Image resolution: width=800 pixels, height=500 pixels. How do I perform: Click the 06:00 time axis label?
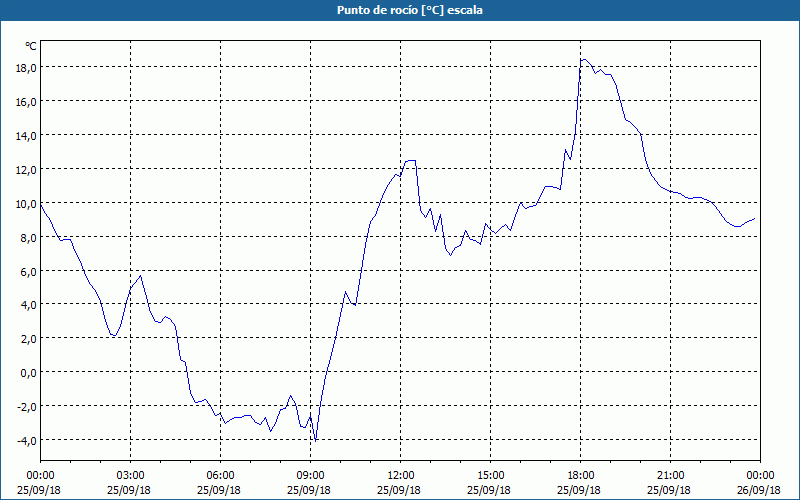tap(220, 476)
